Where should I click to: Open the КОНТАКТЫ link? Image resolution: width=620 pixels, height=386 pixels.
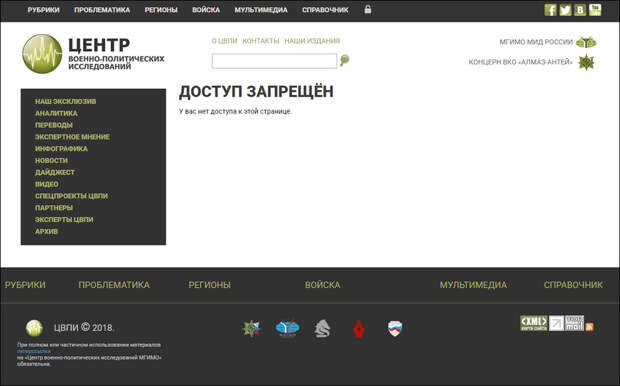pos(261,41)
